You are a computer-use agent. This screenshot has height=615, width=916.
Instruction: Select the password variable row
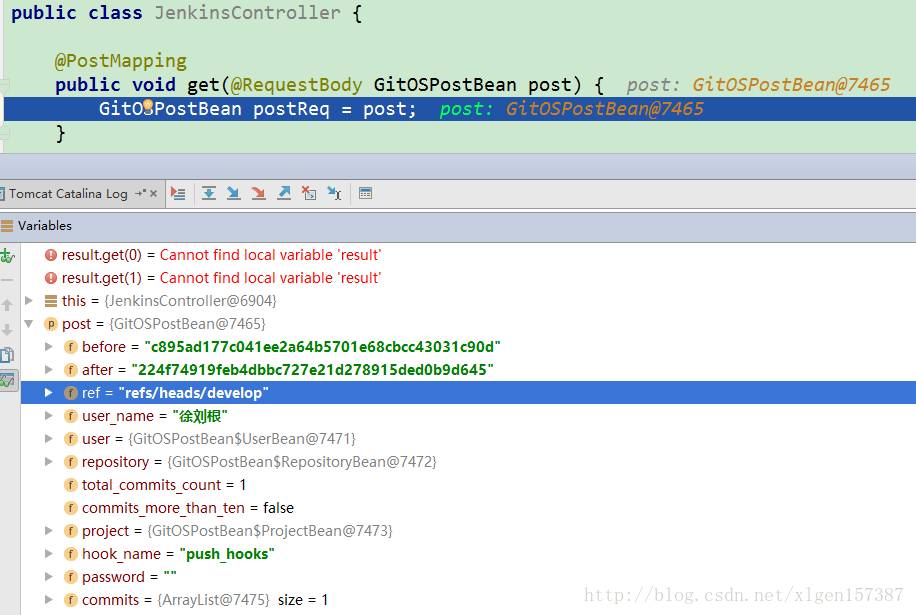point(468,577)
